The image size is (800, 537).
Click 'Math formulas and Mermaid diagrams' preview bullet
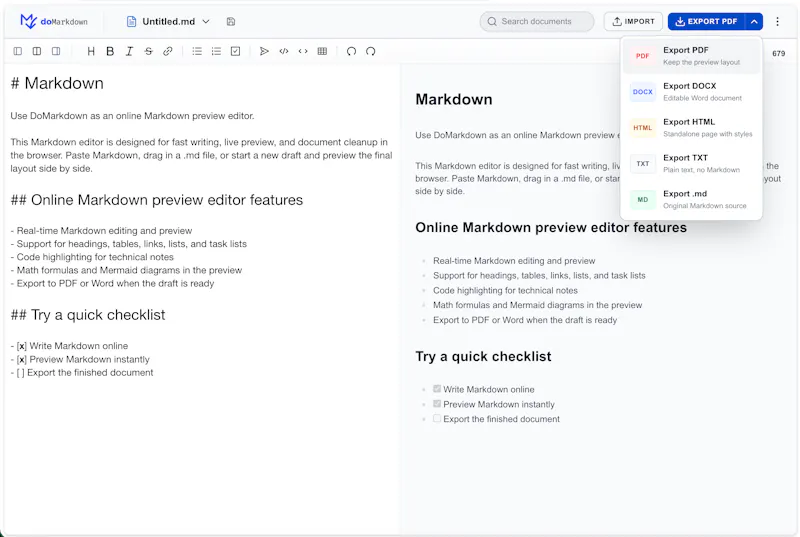click(537, 305)
